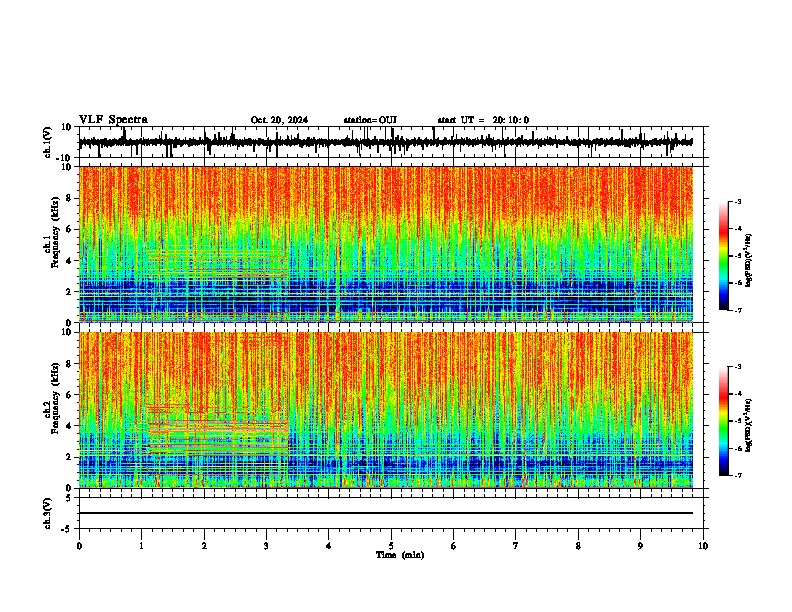The height and width of the screenshot is (612, 792).
Task: Click time axis tick label "1"
Action: pyautogui.click(x=141, y=546)
